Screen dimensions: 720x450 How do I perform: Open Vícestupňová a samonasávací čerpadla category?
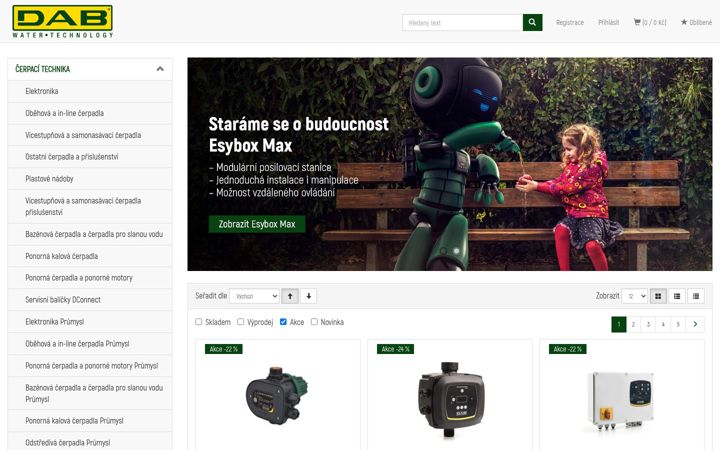(x=90, y=135)
